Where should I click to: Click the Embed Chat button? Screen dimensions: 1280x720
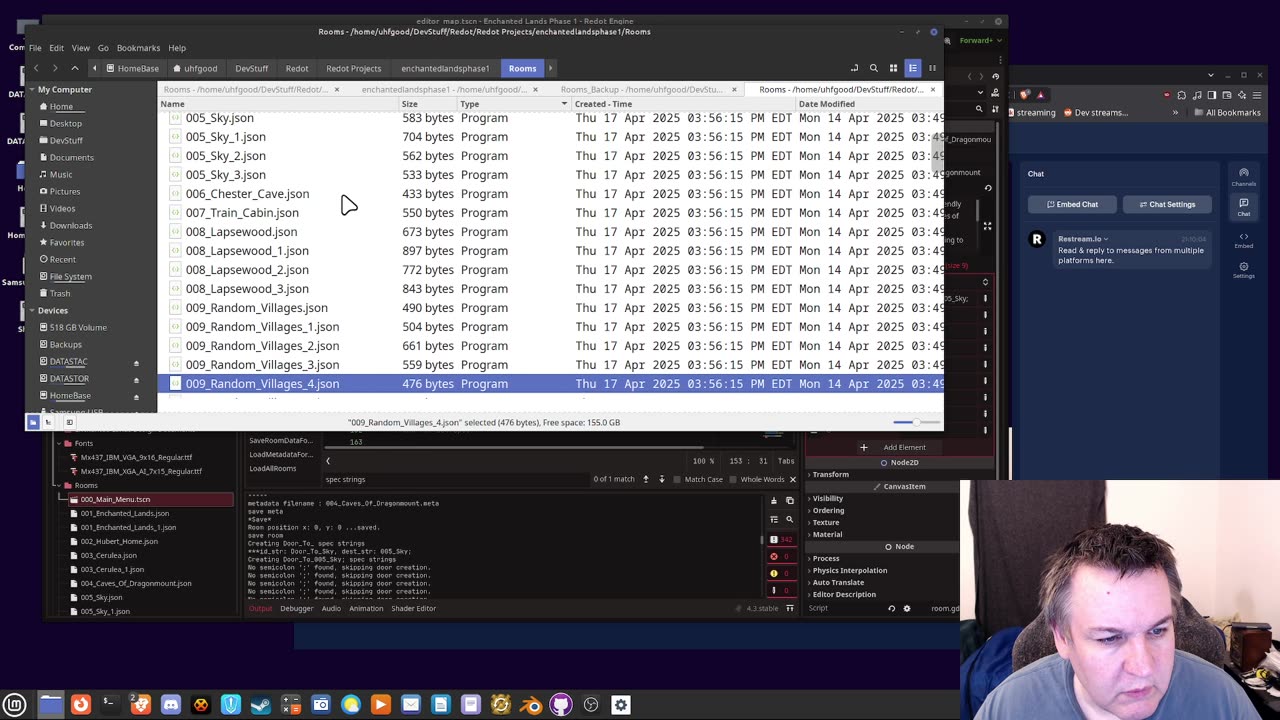tap(1073, 204)
